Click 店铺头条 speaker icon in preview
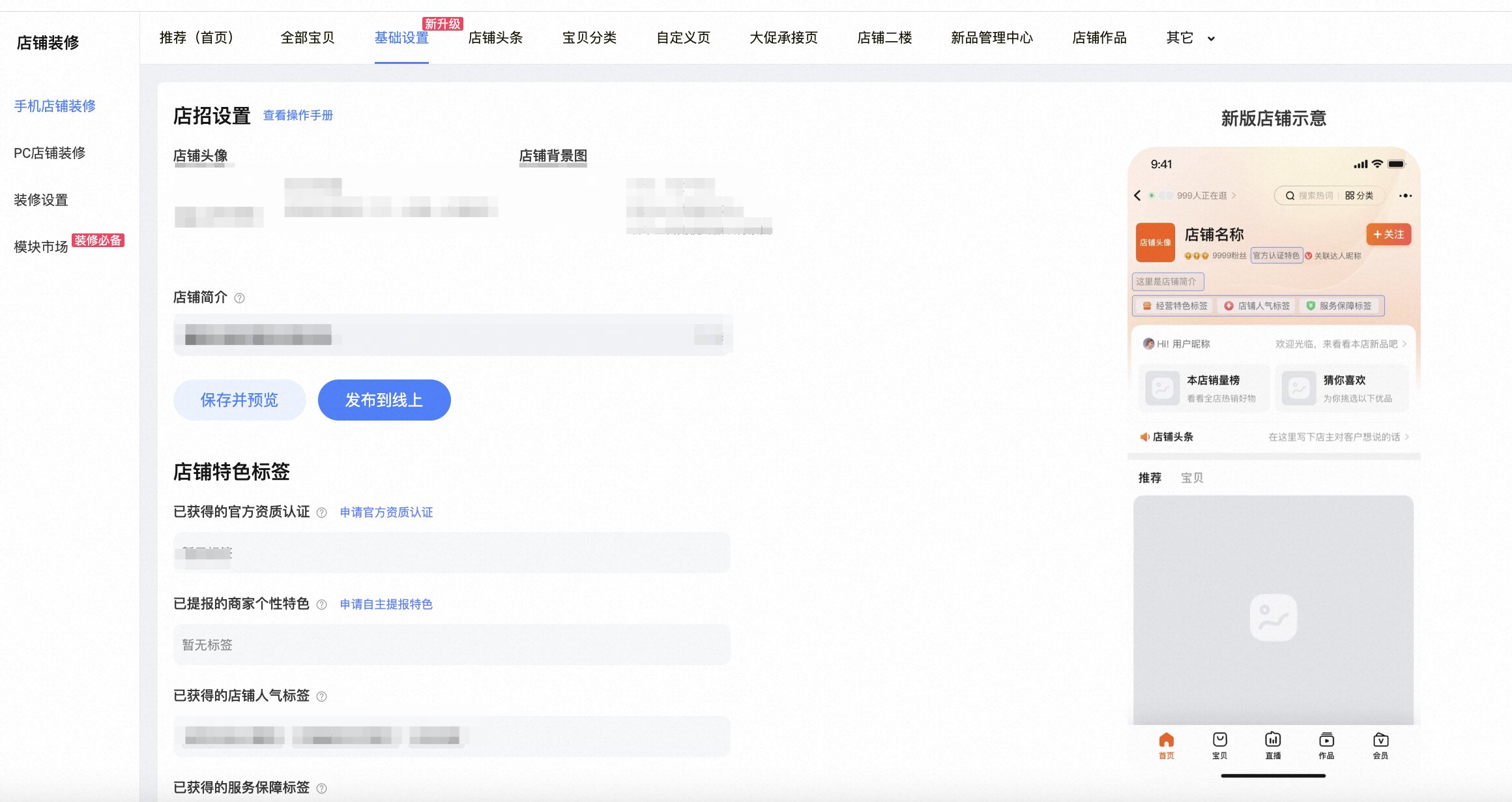The width and height of the screenshot is (1512, 802). [x=1144, y=437]
